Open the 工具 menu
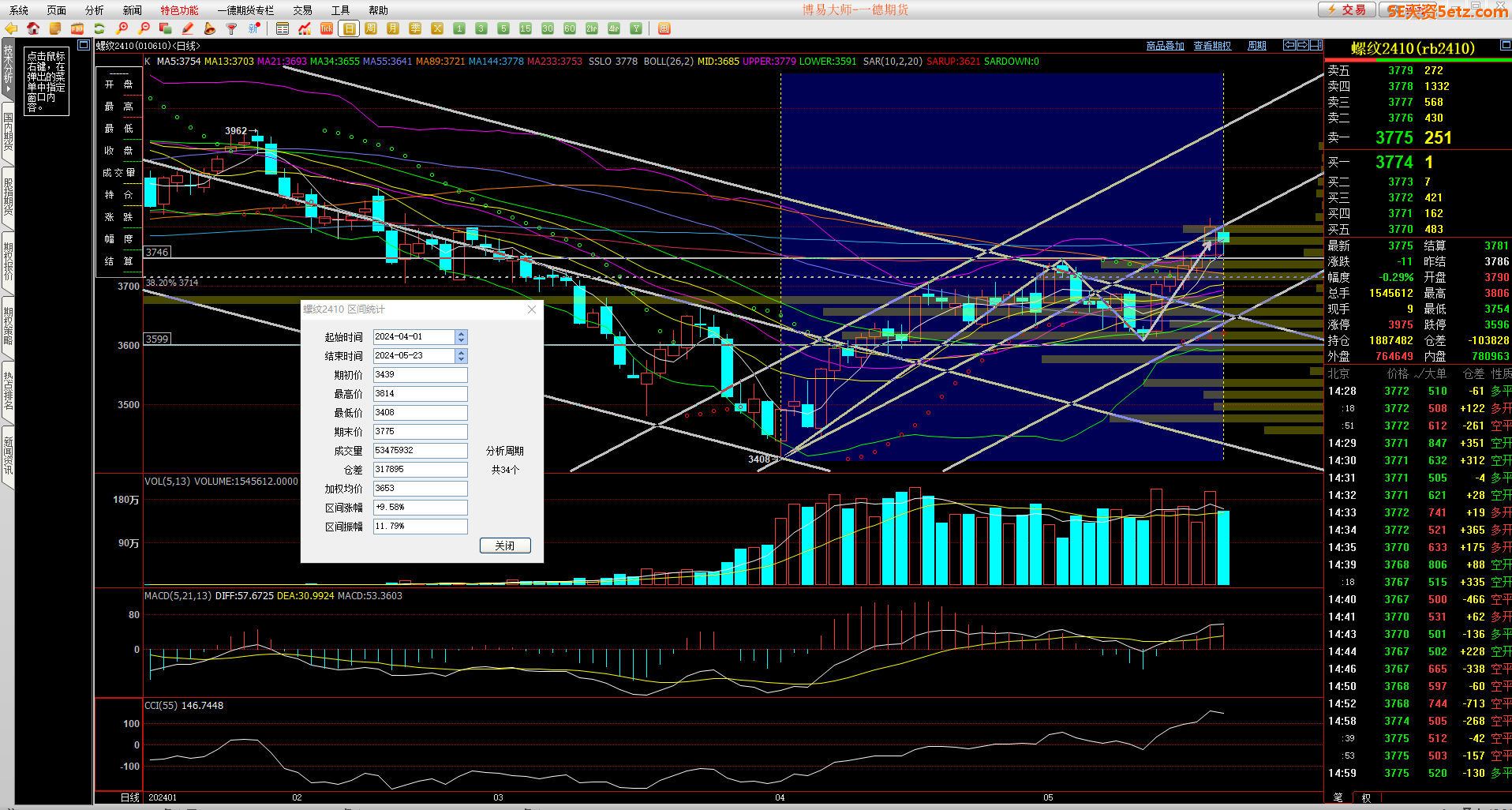The width and height of the screenshot is (1512, 810). (x=341, y=10)
